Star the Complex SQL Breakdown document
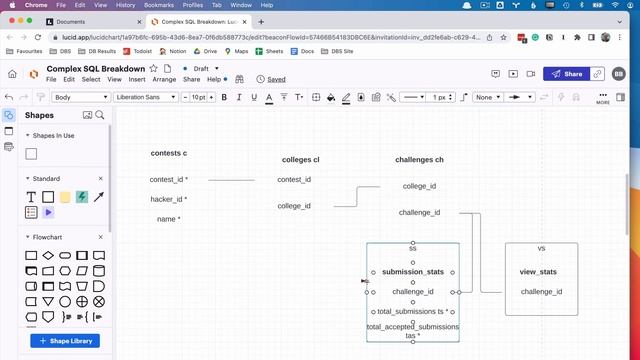 click(153, 69)
